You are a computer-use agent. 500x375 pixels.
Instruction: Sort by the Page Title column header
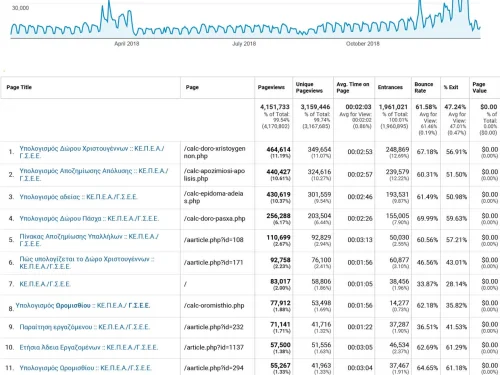pos(19,87)
